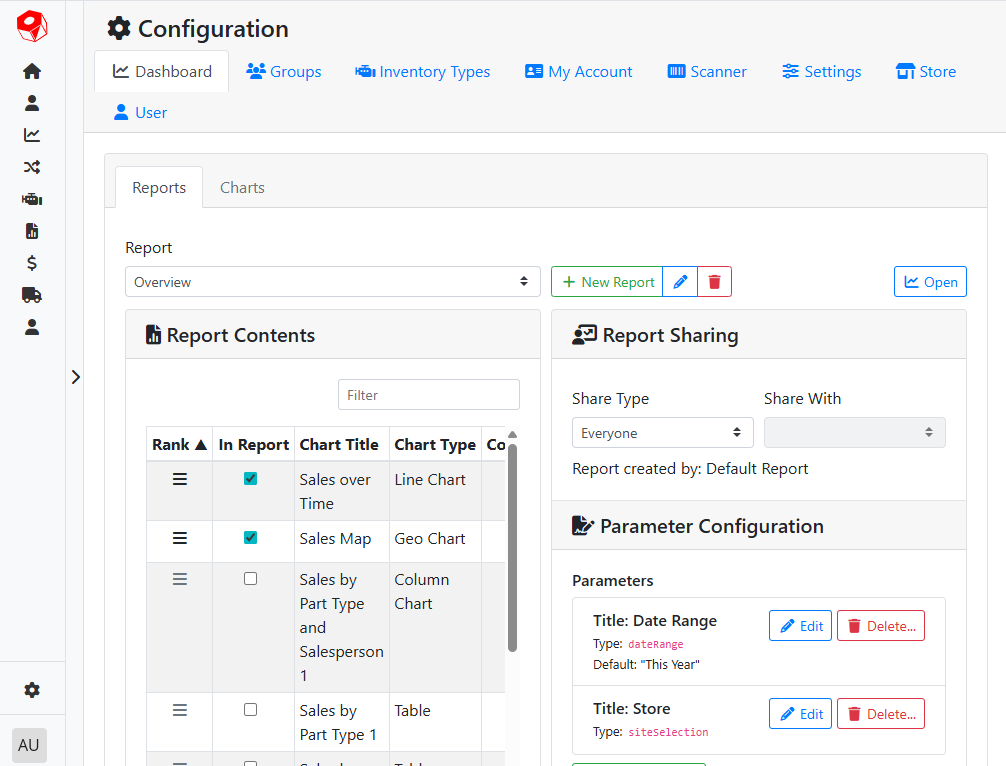Viewport: 1006px width, 766px height.
Task: Open the Share Type Everyone dropdown
Action: [660, 433]
